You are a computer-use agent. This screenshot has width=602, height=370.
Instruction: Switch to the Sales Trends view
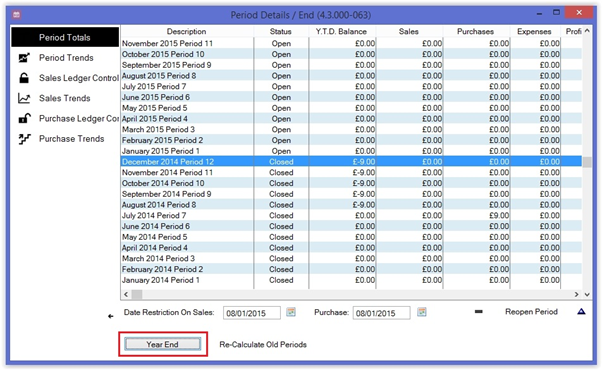(x=64, y=98)
